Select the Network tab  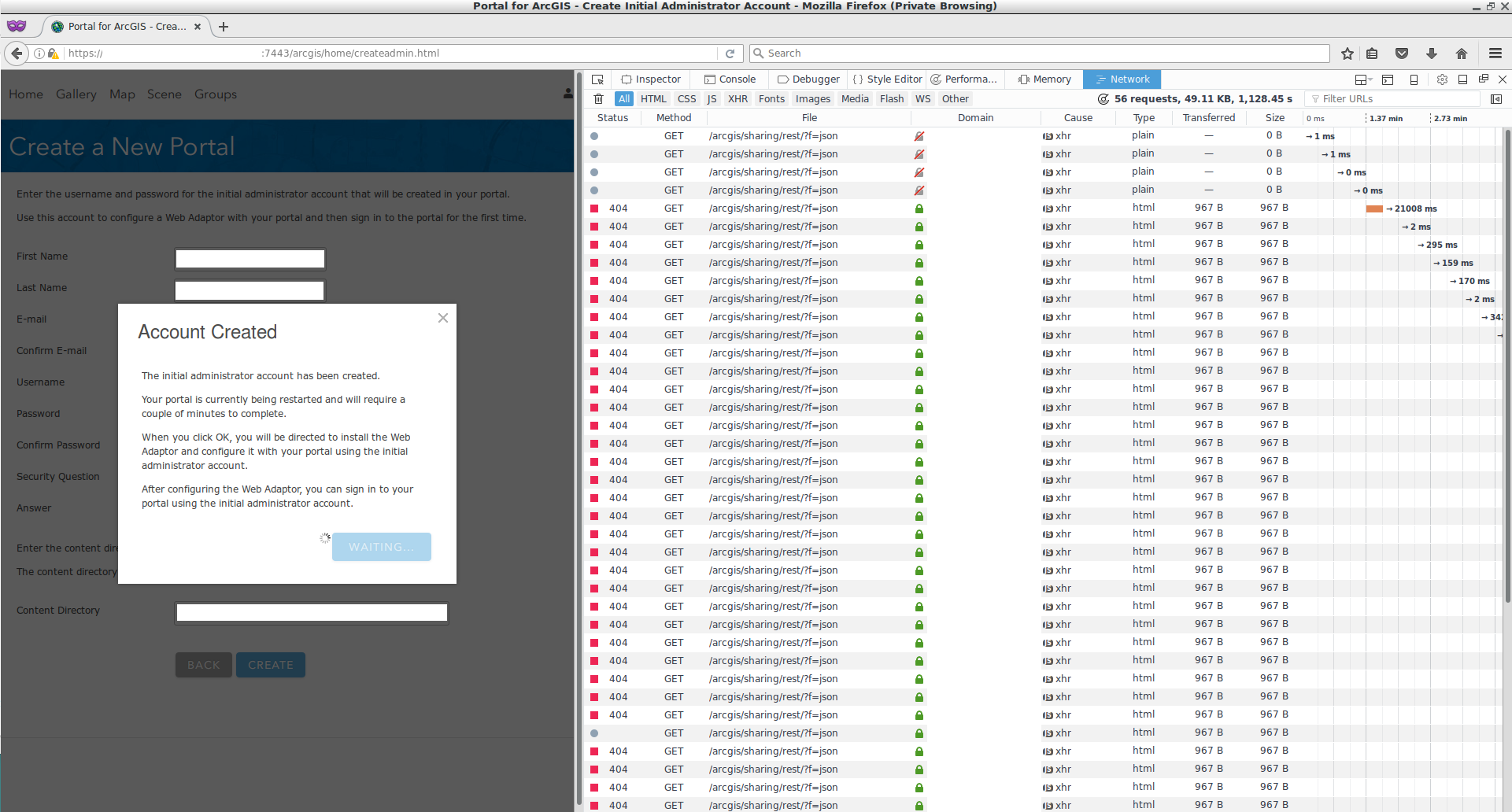click(x=1122, y=79)
